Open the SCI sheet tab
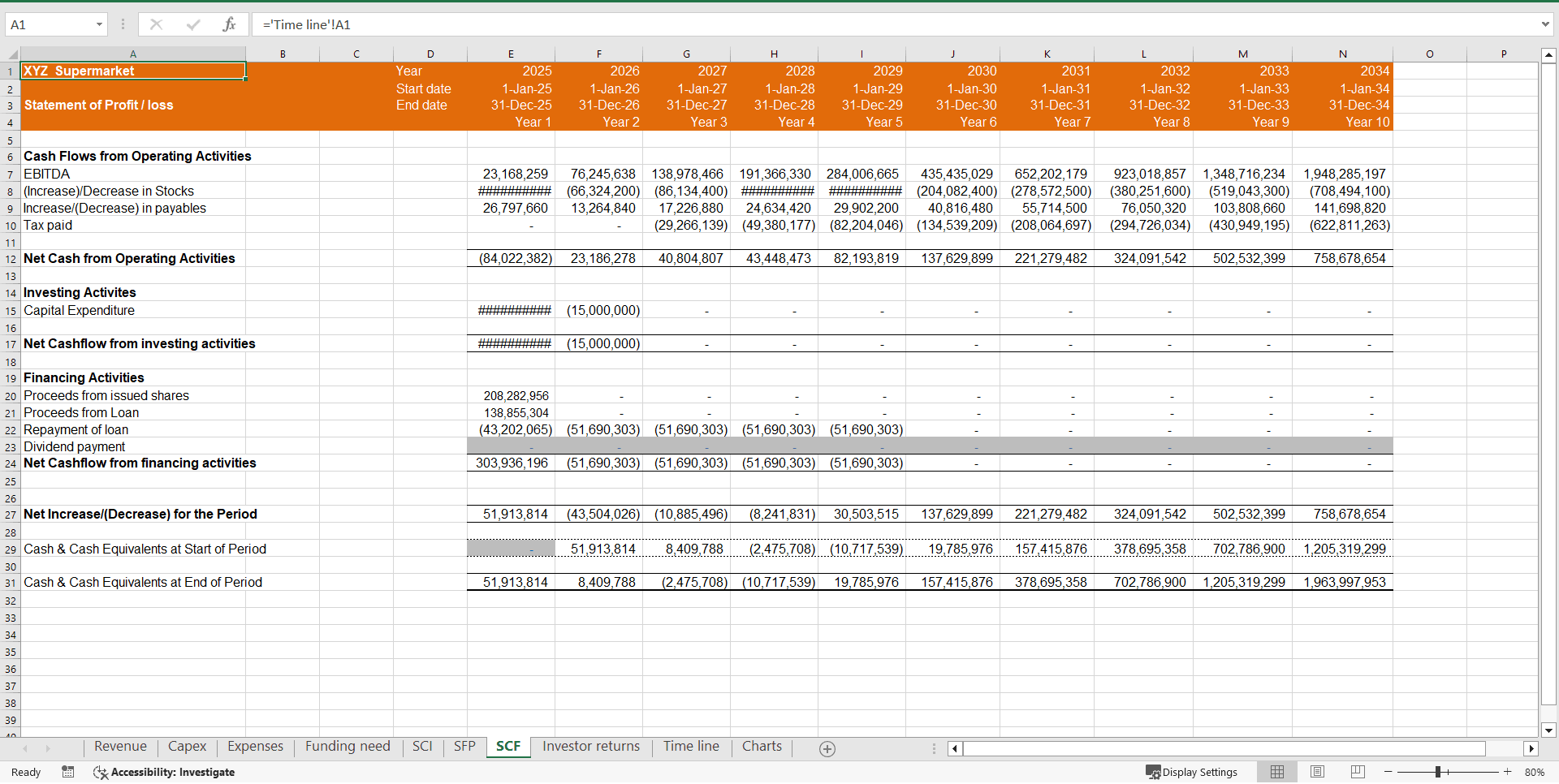Viewport: 1559px width, 784px height. (422, 747)
